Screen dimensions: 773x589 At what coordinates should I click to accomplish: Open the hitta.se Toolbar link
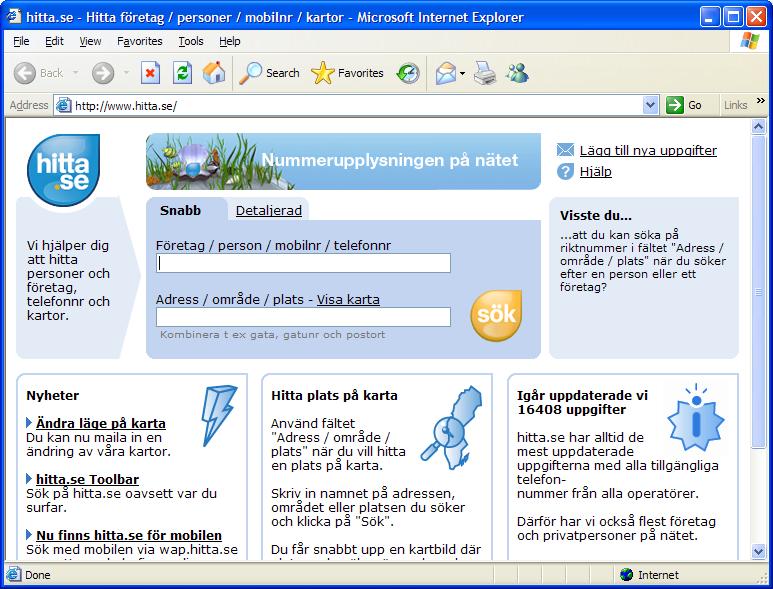tap(87, 479)
